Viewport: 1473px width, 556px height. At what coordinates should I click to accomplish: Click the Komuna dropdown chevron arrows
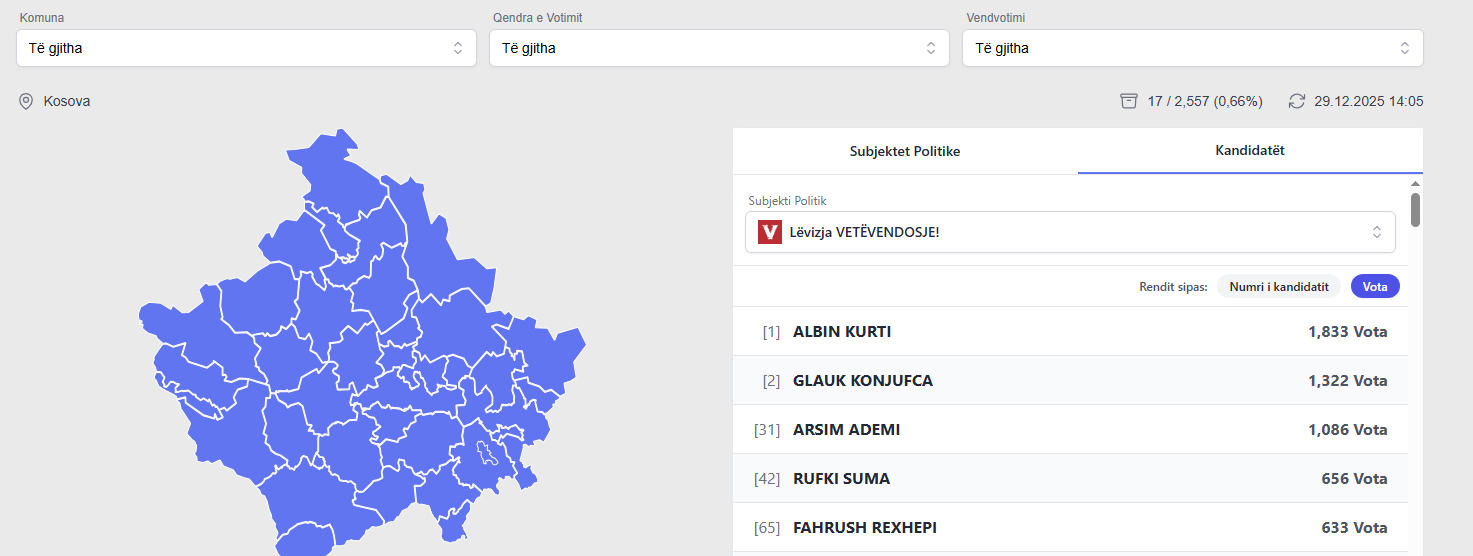(x=458, y=48)
